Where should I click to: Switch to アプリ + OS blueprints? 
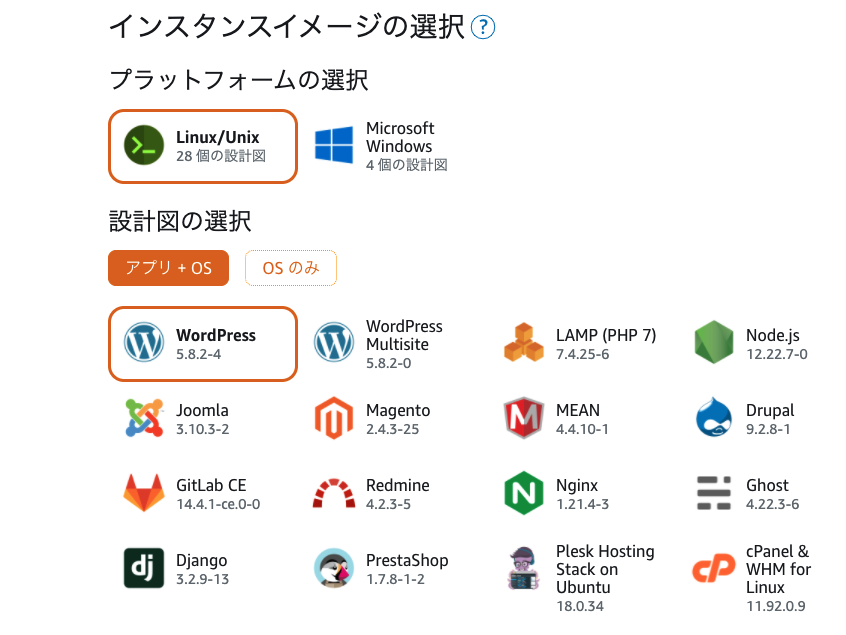[x=168, y=268]
